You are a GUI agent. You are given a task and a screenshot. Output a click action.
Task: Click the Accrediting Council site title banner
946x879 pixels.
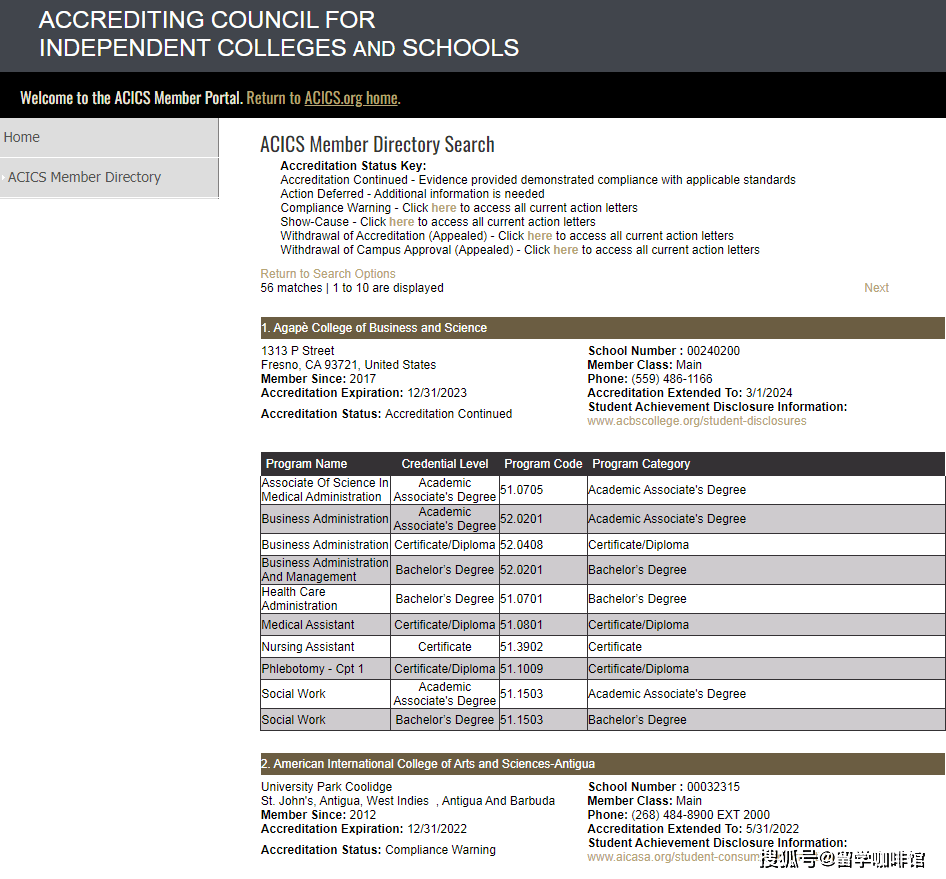tap(278, 34)
